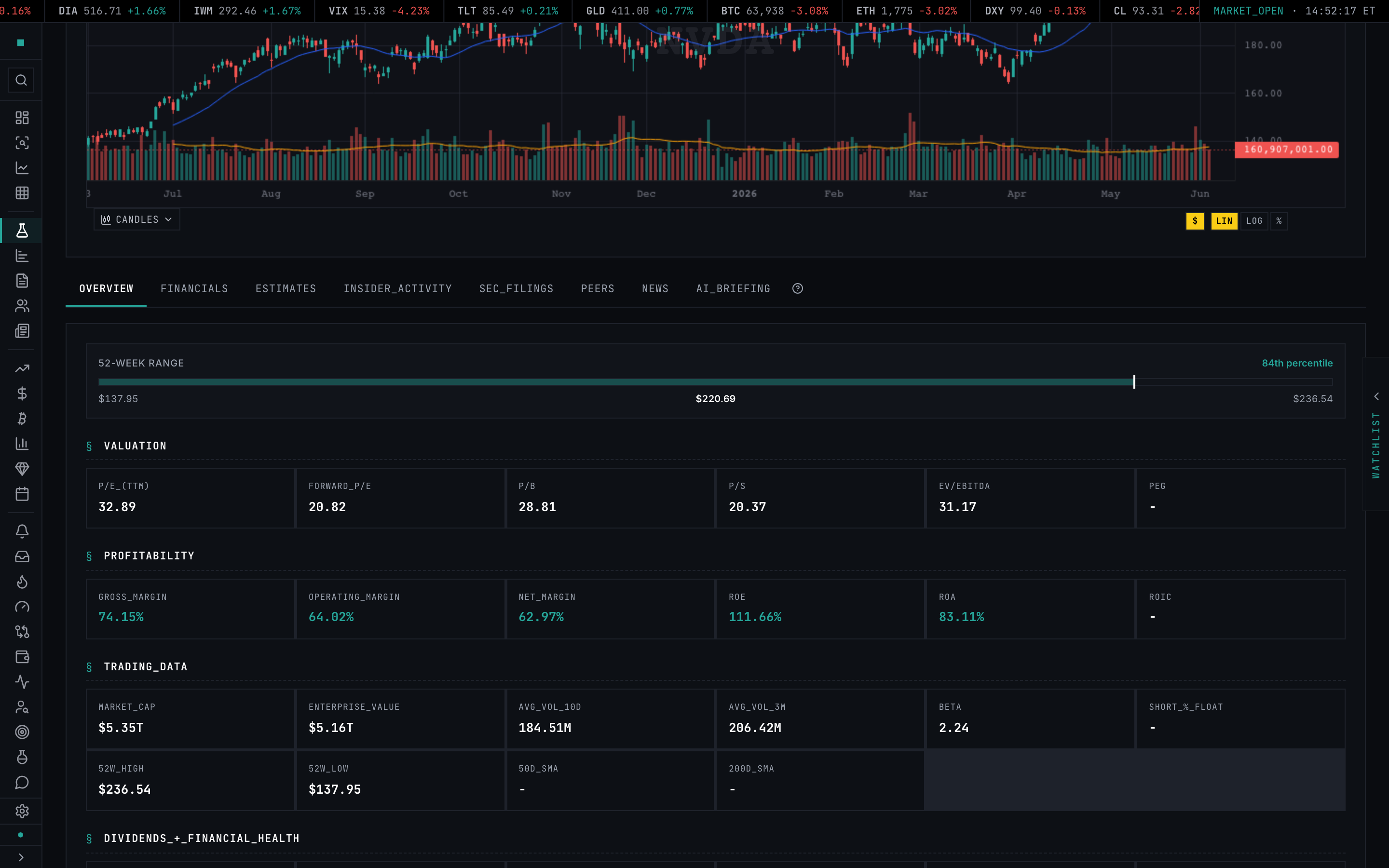Image resolution: width=1389 pixels, height=868 pixels.
Task: Open the NEWS tab
Action: (655, 289)
